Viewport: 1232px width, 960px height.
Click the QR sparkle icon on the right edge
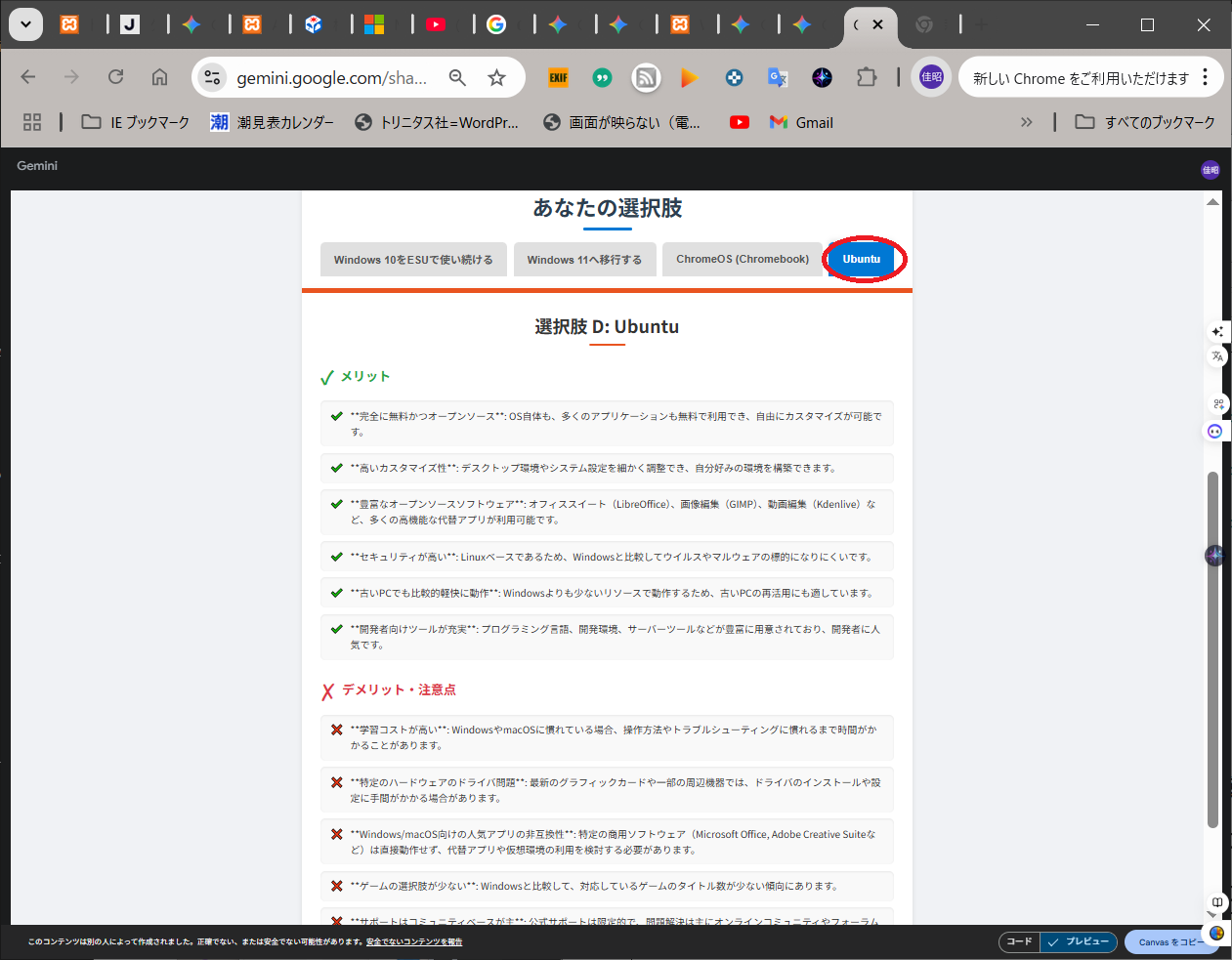pyautogui.click(x=1218, y=403)
